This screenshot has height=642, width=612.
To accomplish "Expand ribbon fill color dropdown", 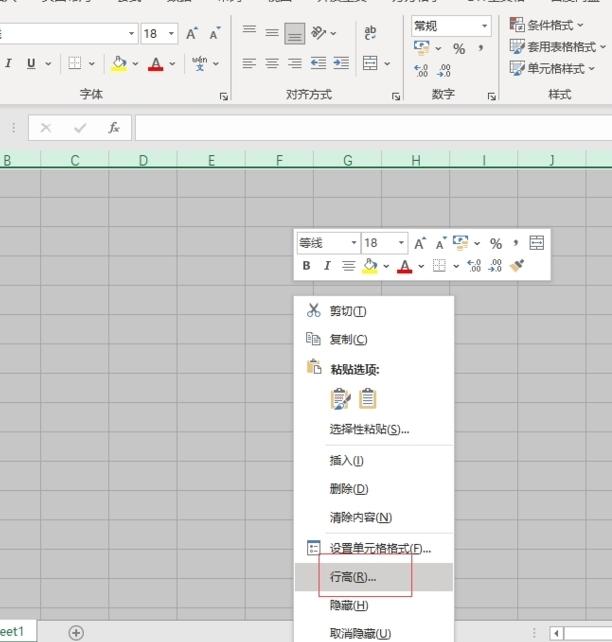I will (135, 64).
